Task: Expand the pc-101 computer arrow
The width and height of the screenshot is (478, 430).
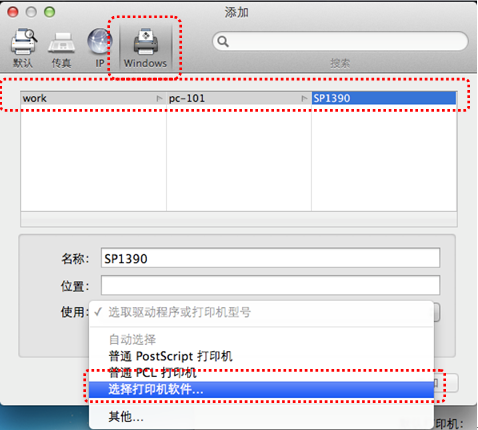Action: click(304, 98)
